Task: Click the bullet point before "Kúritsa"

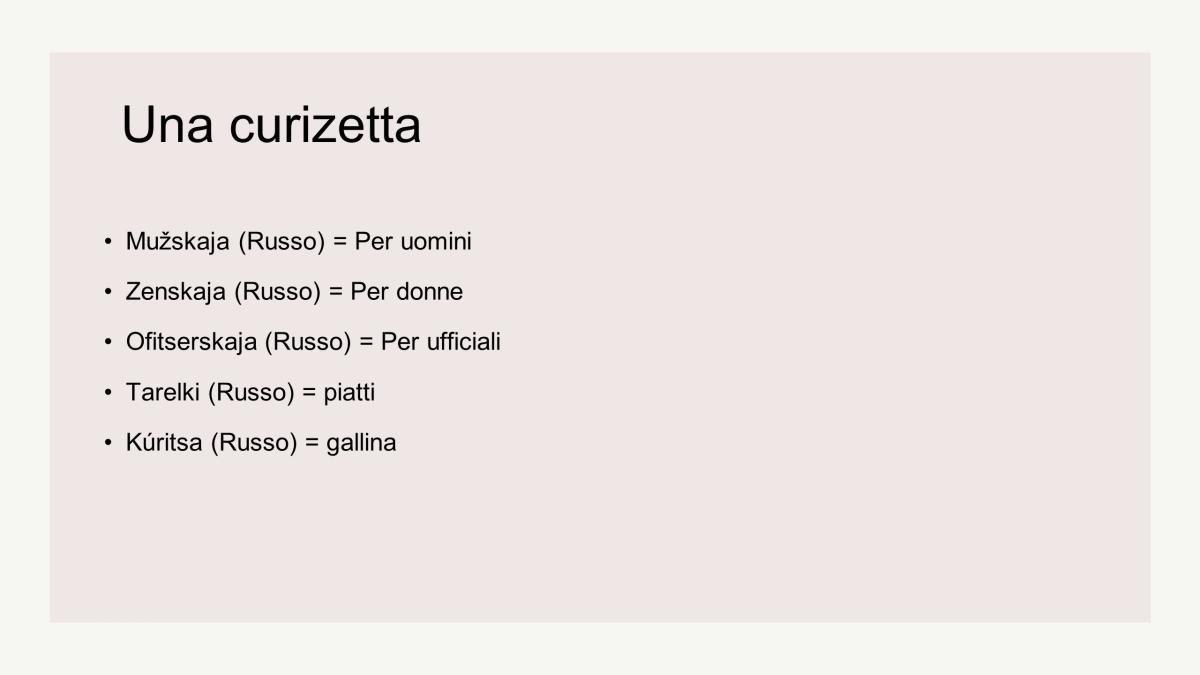Action: [x=107, y=442]
